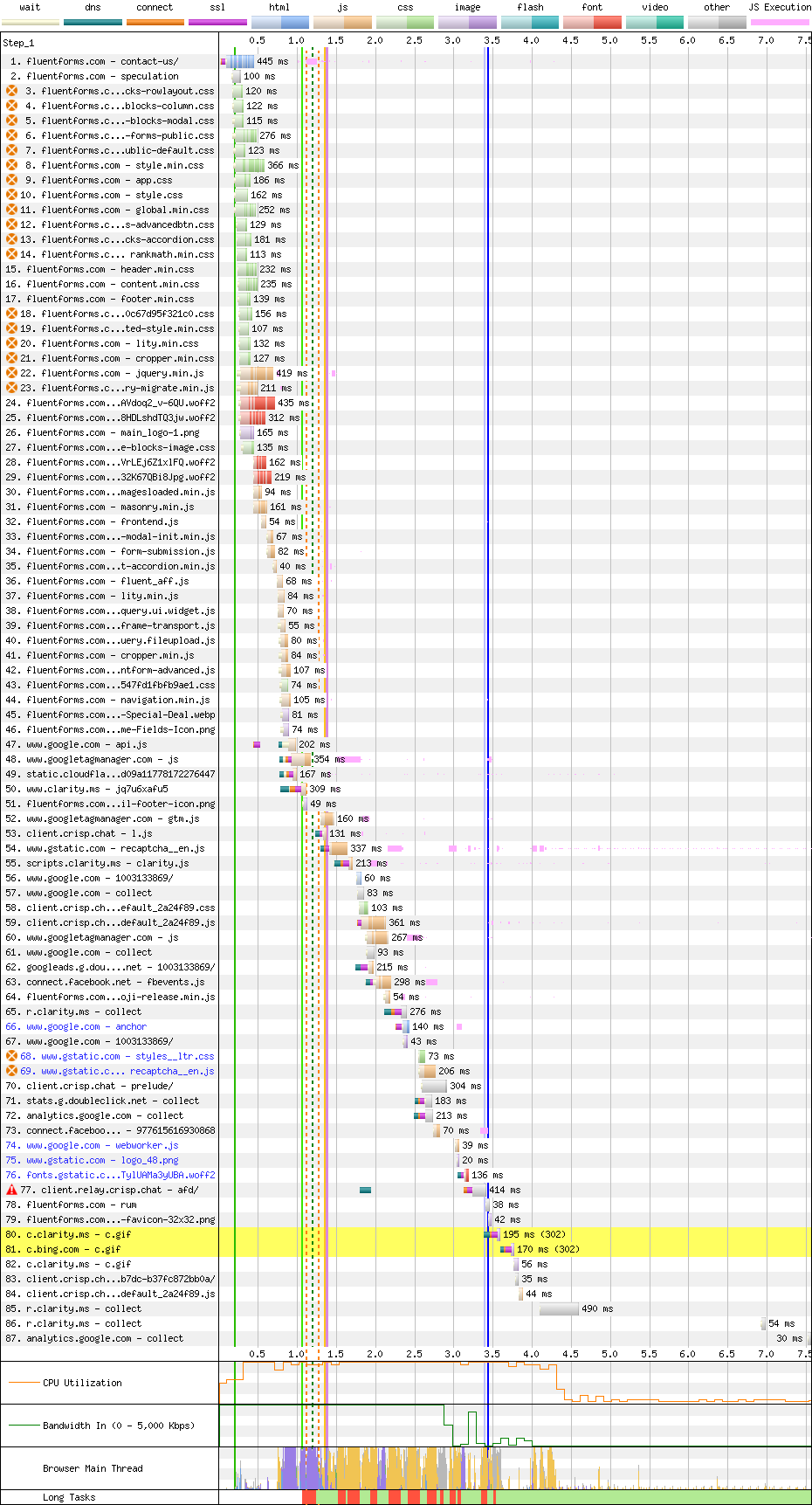Click render-blocking icon on ted-style.min.css row
Viewport: 812px width, 1505px height.
(x=11, y=328)
